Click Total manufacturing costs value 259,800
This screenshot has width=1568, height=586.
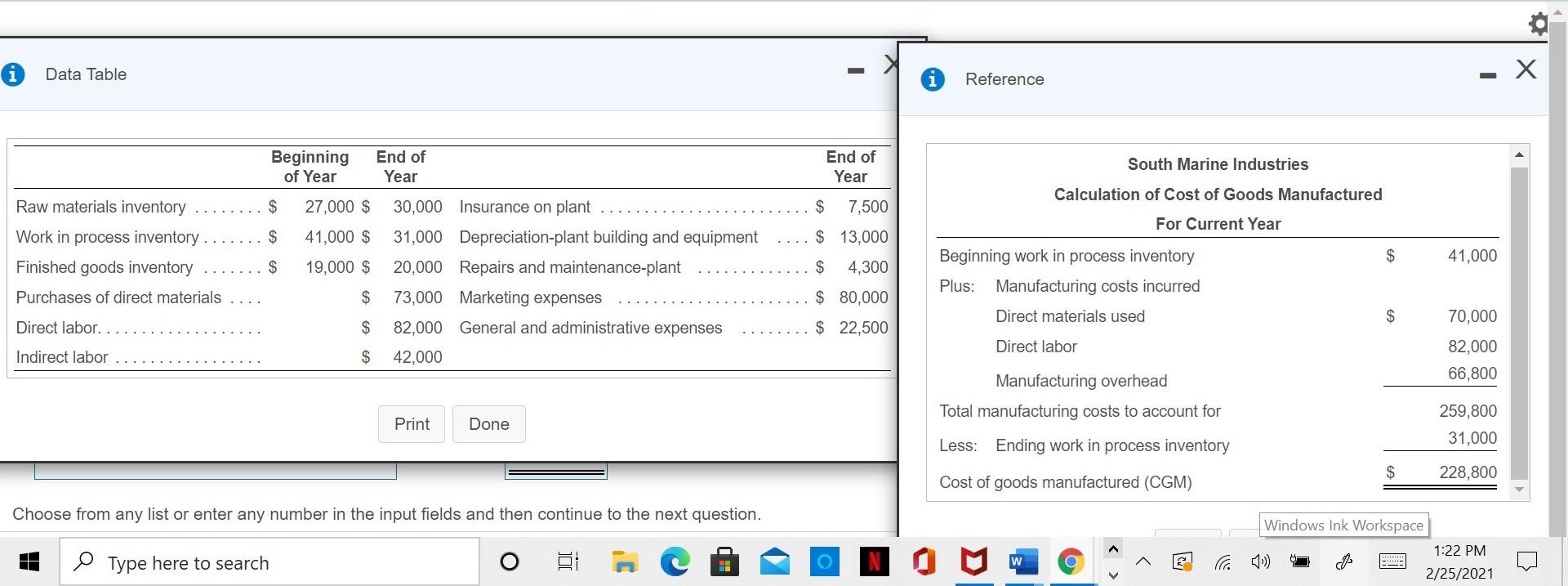tap(1468, 411)
